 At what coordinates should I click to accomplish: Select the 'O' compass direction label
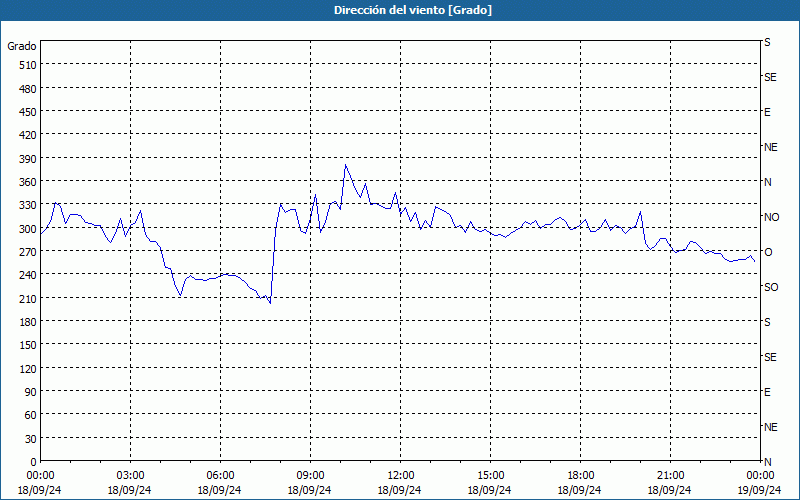(767, 252)
